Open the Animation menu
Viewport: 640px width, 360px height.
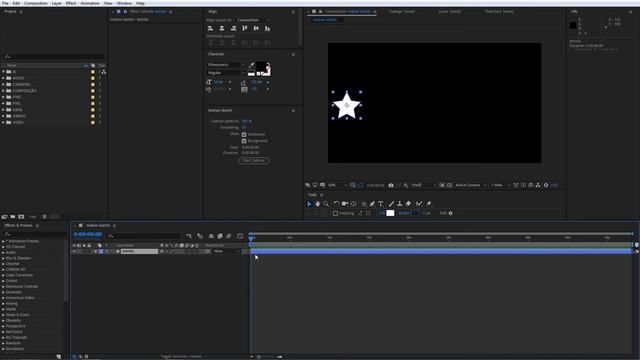tap(90, 3)
